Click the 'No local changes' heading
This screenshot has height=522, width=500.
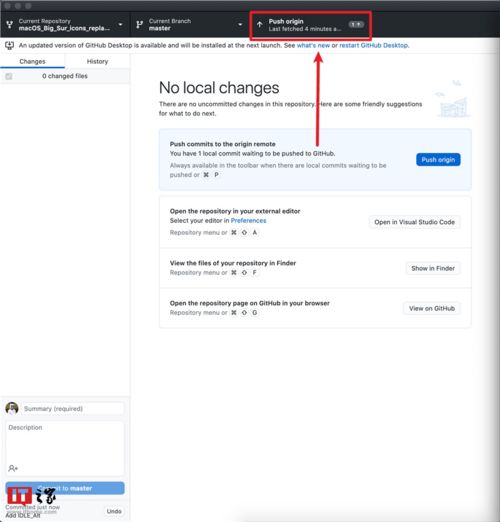pyautogui.click(x=219, y=88)
